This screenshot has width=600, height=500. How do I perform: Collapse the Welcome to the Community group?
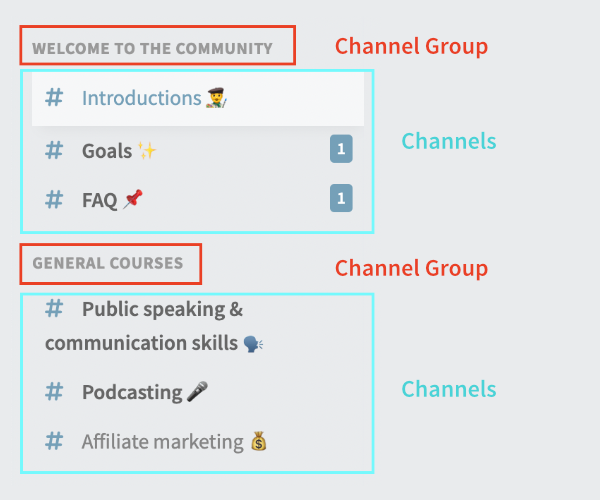(x=152, y=49)
